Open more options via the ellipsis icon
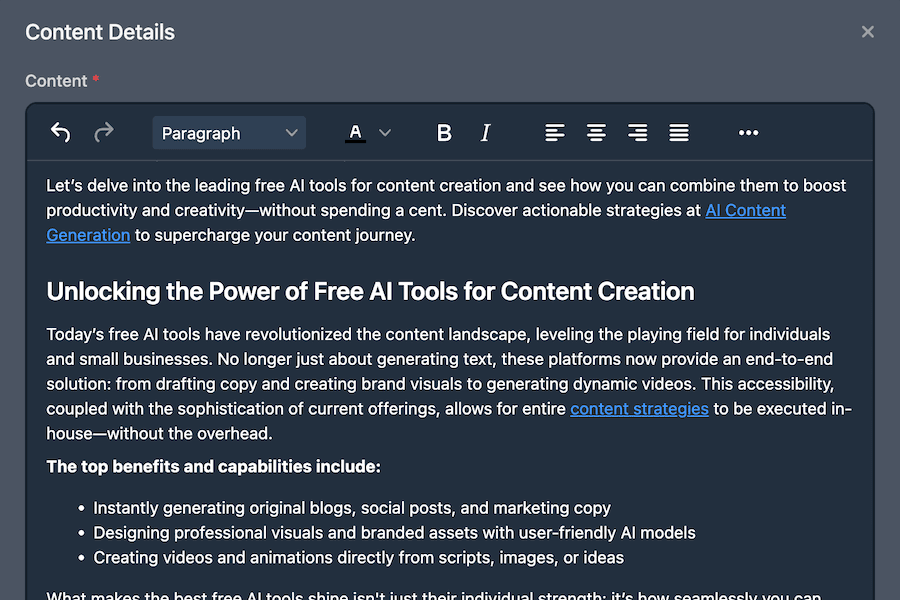The image size is (900, 600). point(748,132)
